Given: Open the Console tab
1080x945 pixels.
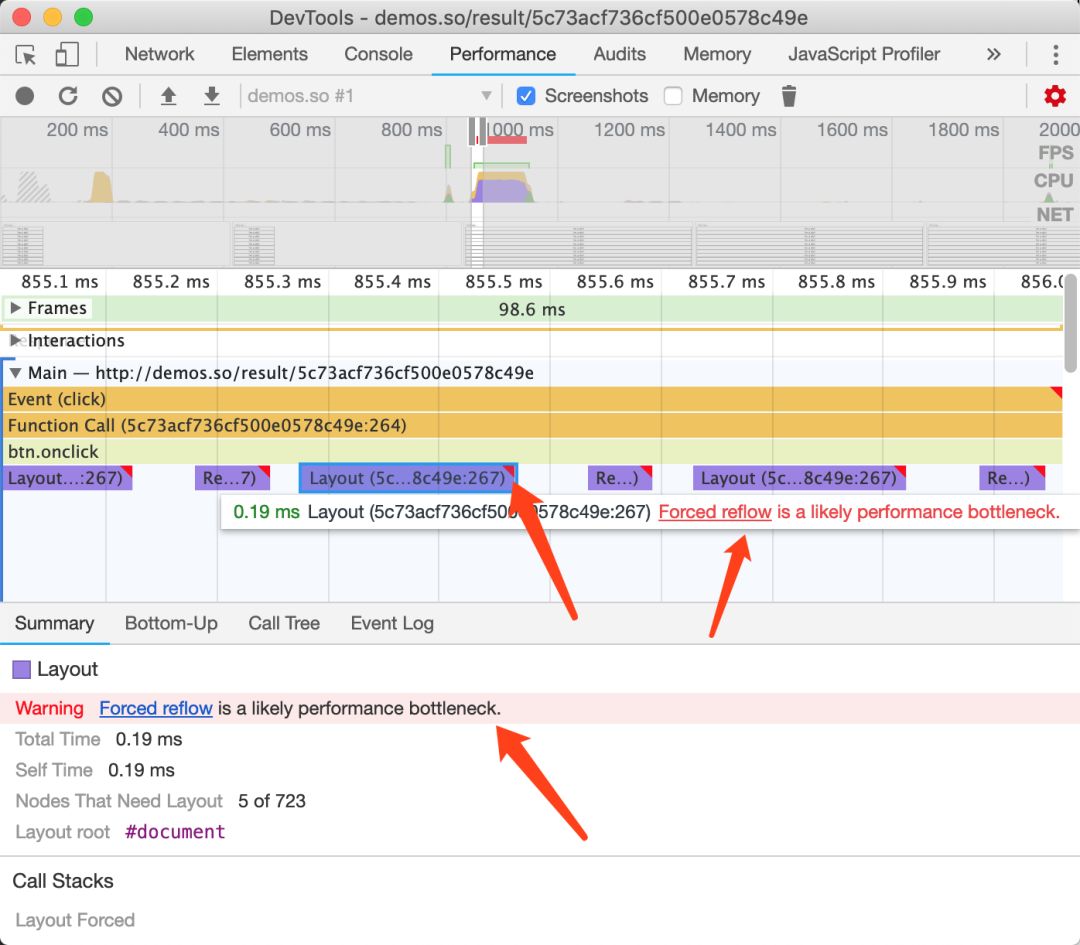Looking at the screenshot, I should (x=378, y=54).
